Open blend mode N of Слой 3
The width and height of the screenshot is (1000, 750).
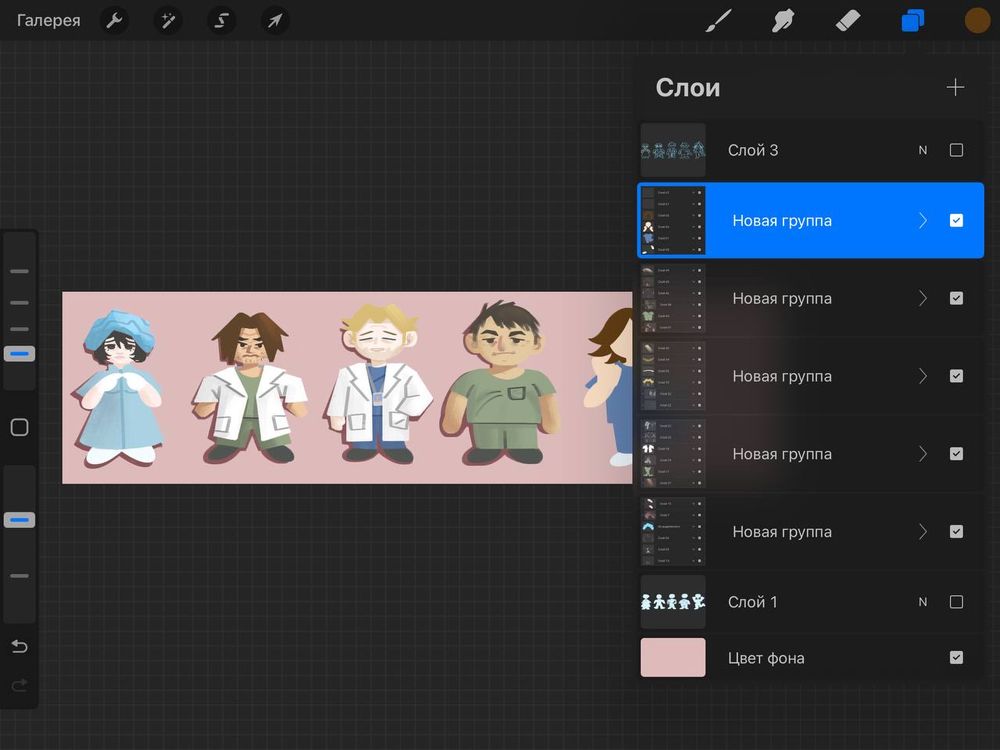923,151
